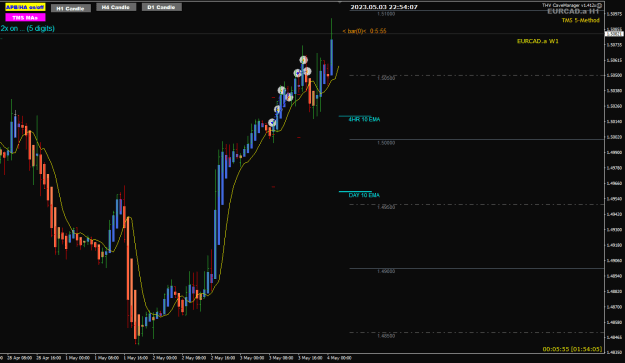Click 3 May 16:00 on the time axis
The height and width of the screenshot is (363, 625).
pos(311,358)
